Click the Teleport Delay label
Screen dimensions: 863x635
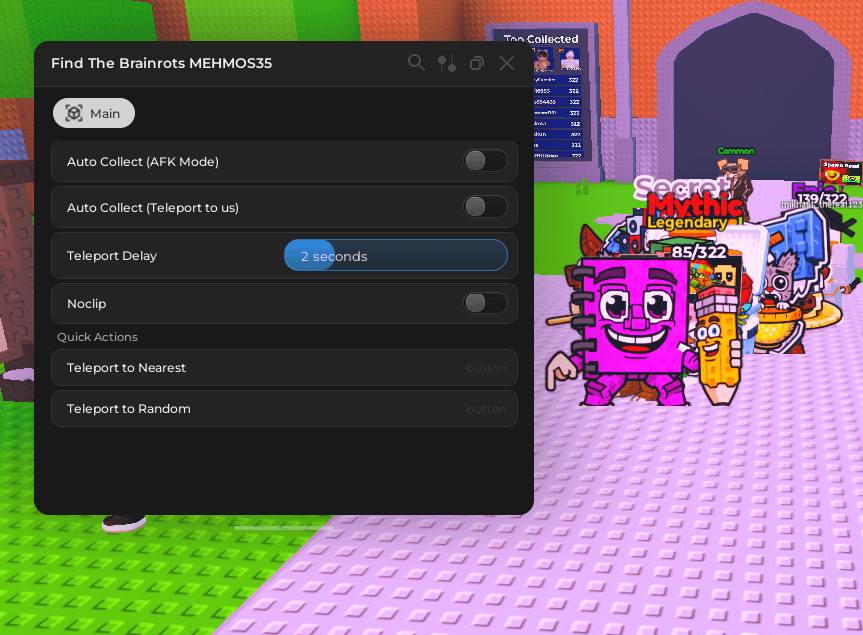(x=112, y=256)
